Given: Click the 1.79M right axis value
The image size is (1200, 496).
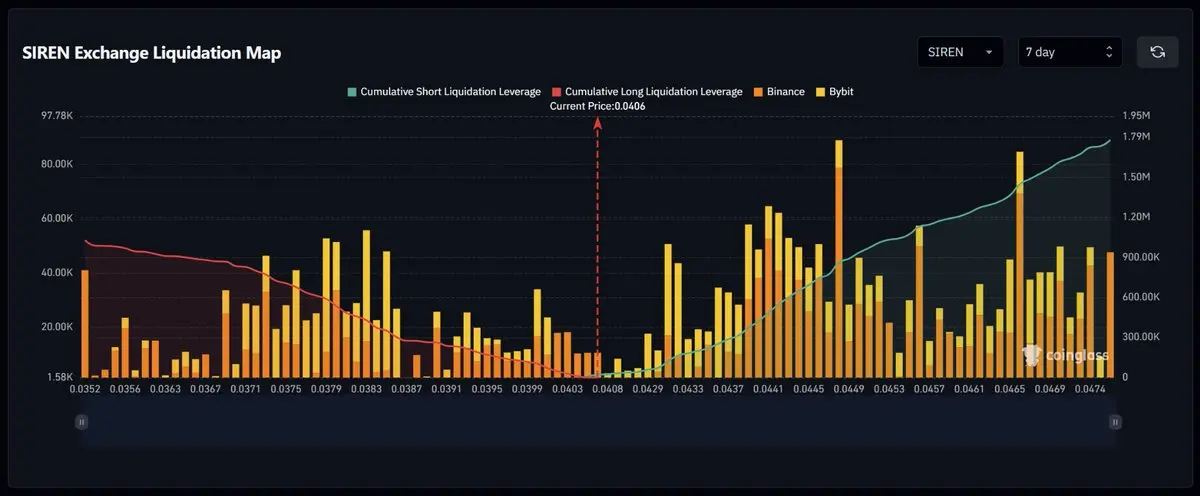Looking at the screenshot, I should (1137, 137).
